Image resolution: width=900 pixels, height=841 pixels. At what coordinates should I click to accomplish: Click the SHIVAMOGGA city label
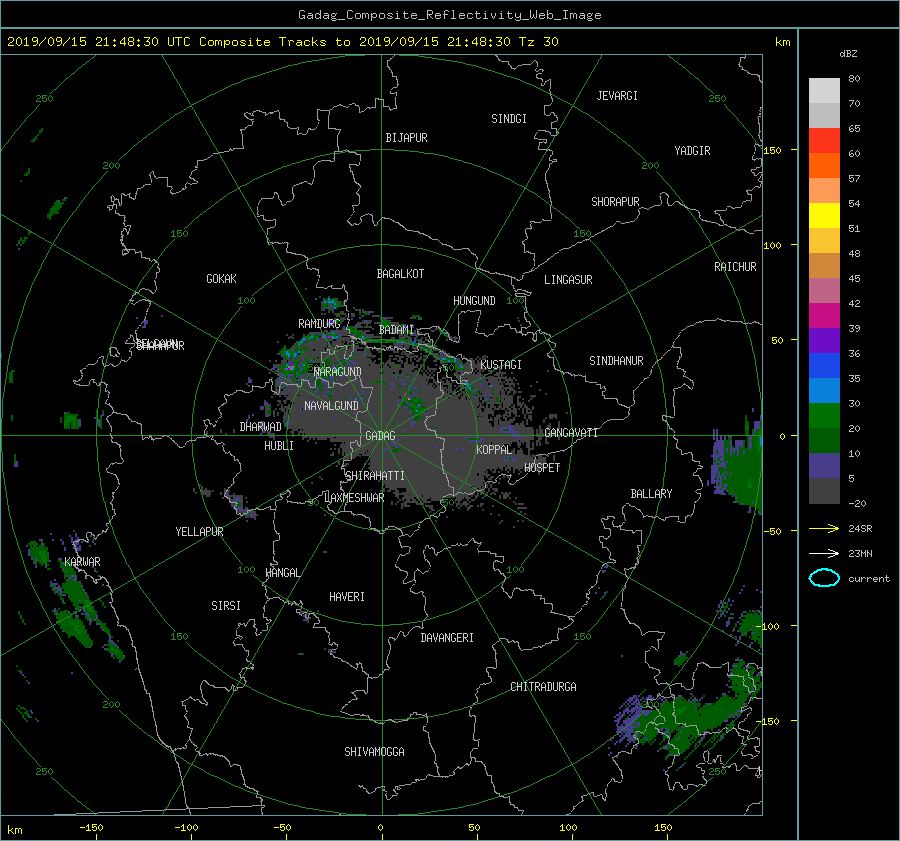(x=374, y=752)
